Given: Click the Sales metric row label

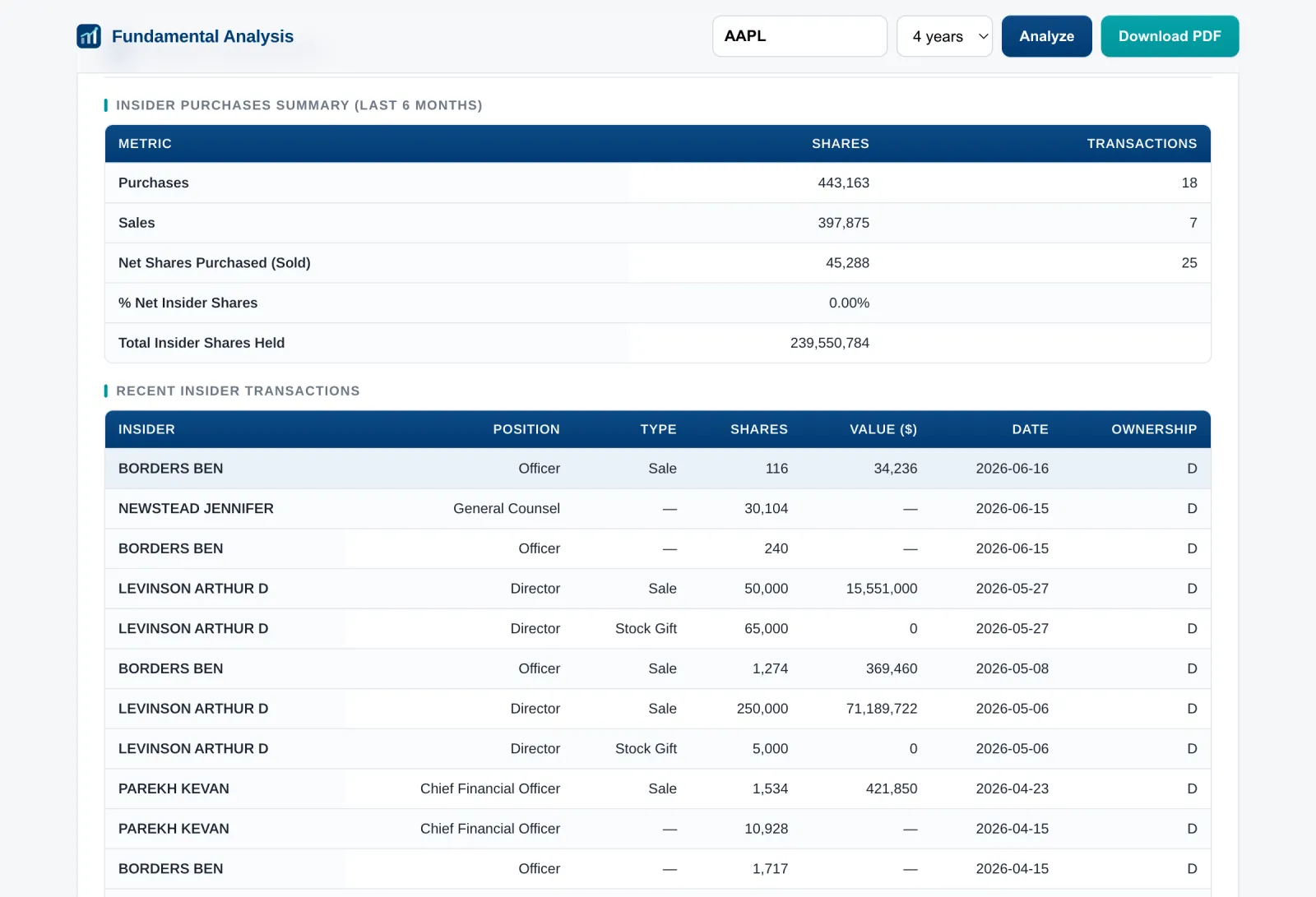Looking at the screenshot, I should 137,223.
